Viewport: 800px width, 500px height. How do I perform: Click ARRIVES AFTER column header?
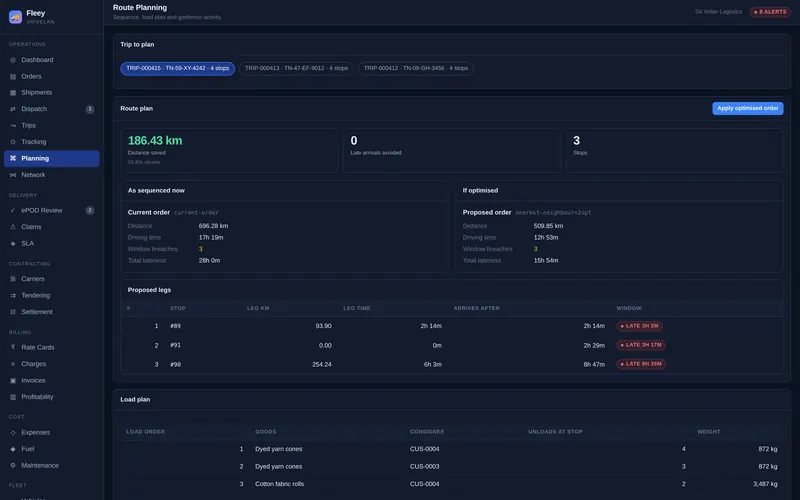[x=477, y=309]
